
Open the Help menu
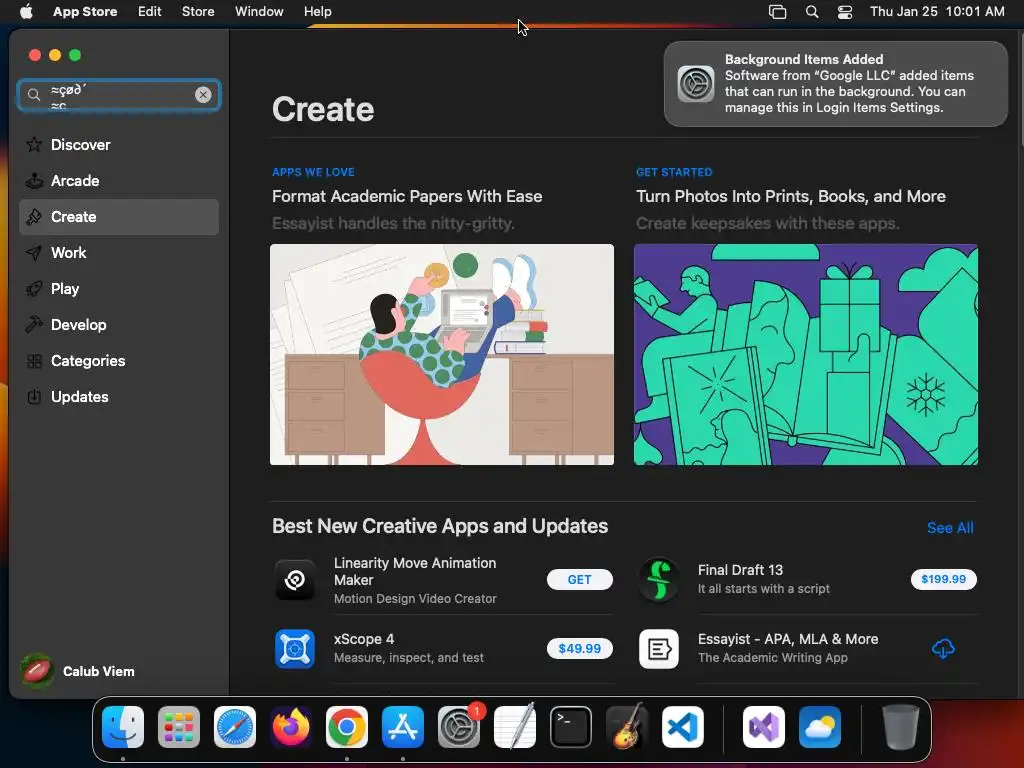[x=317, y=12]
